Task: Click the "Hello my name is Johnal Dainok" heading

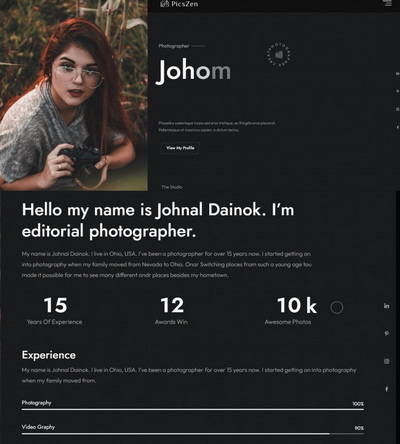Action: [x=158, y=220]
